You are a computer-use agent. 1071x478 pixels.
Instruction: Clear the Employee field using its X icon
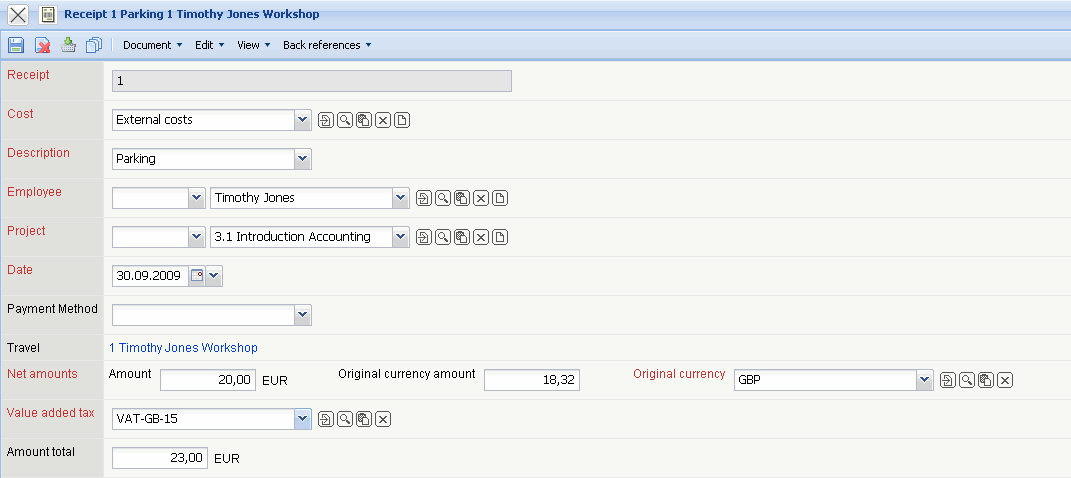481,198
